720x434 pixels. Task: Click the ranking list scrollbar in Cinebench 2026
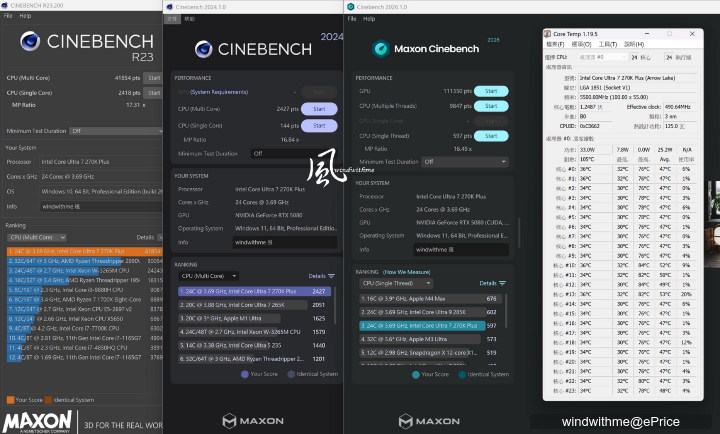click(x=506, y=311)
